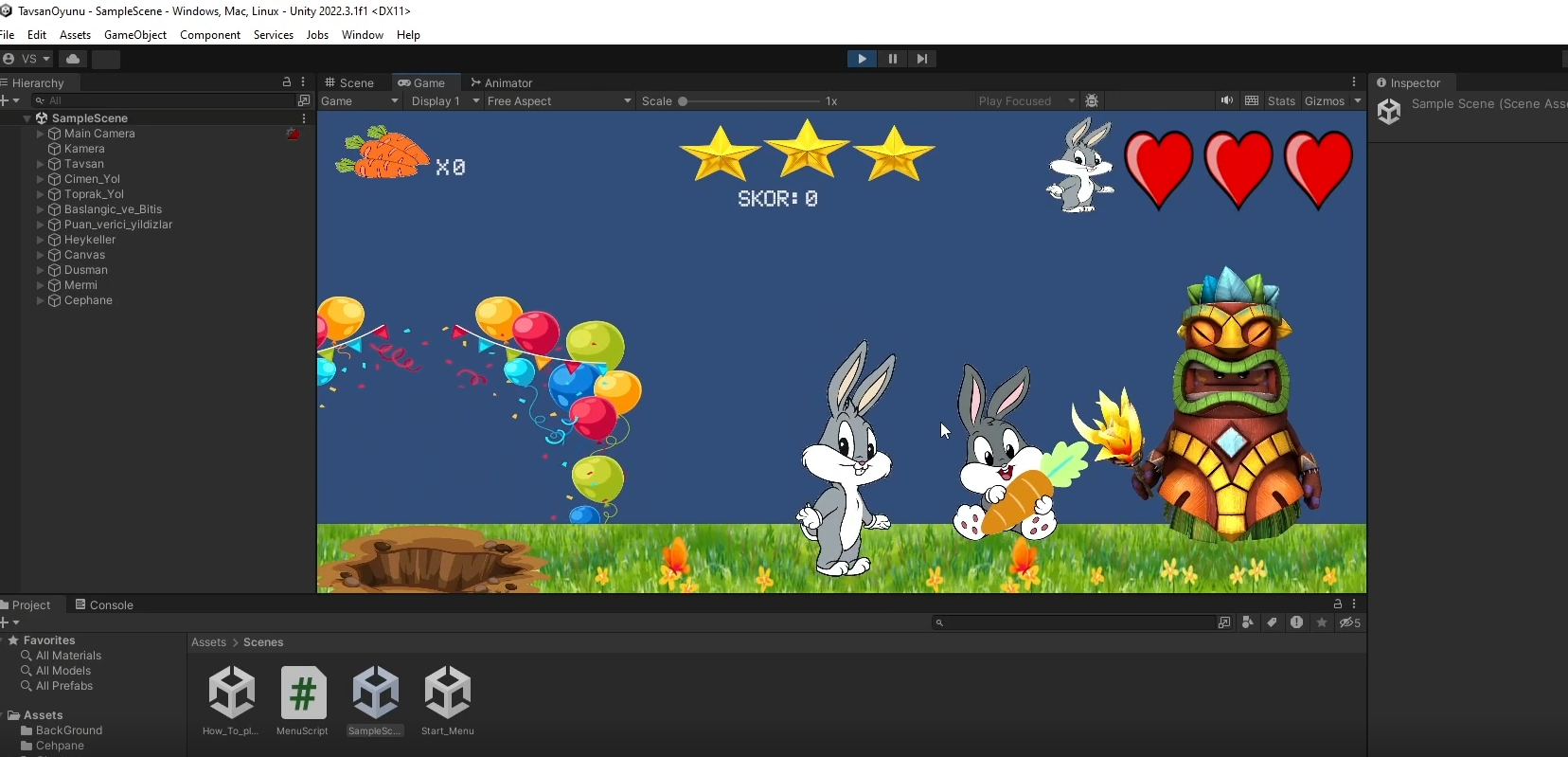This screenshot has height=757, width=1568.
Task: Select All Materials under Favorites
Action: pos(68,656)
